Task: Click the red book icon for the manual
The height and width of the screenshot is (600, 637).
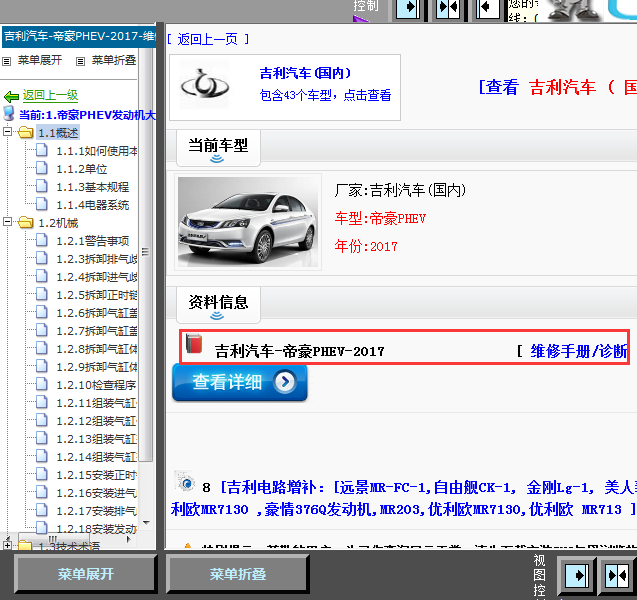Action: click(194, 343)
